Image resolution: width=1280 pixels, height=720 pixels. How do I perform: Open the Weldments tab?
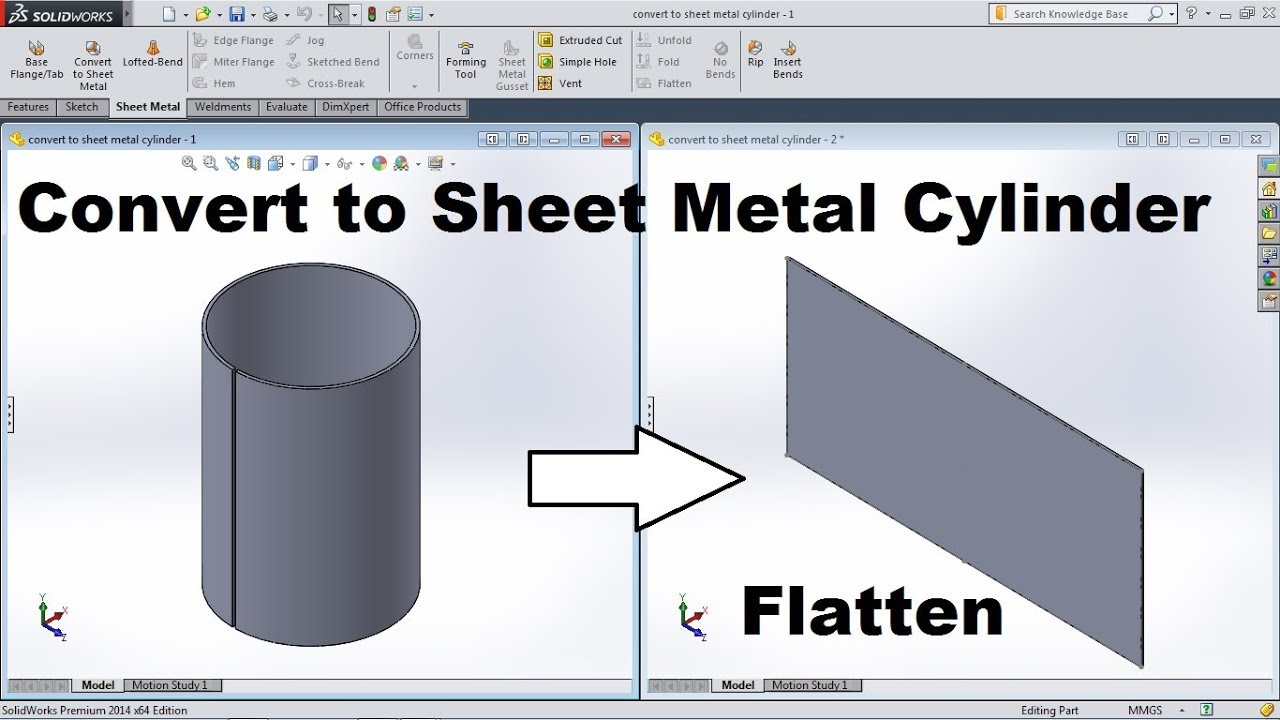(x=223, y=107)
